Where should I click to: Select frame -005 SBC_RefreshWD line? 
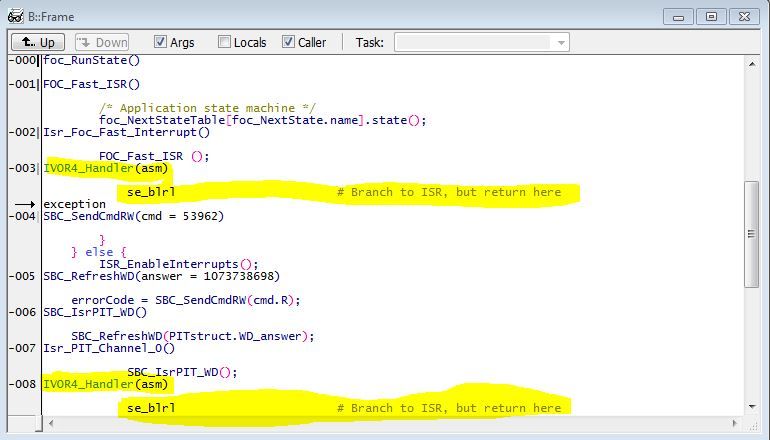point(162,276)
